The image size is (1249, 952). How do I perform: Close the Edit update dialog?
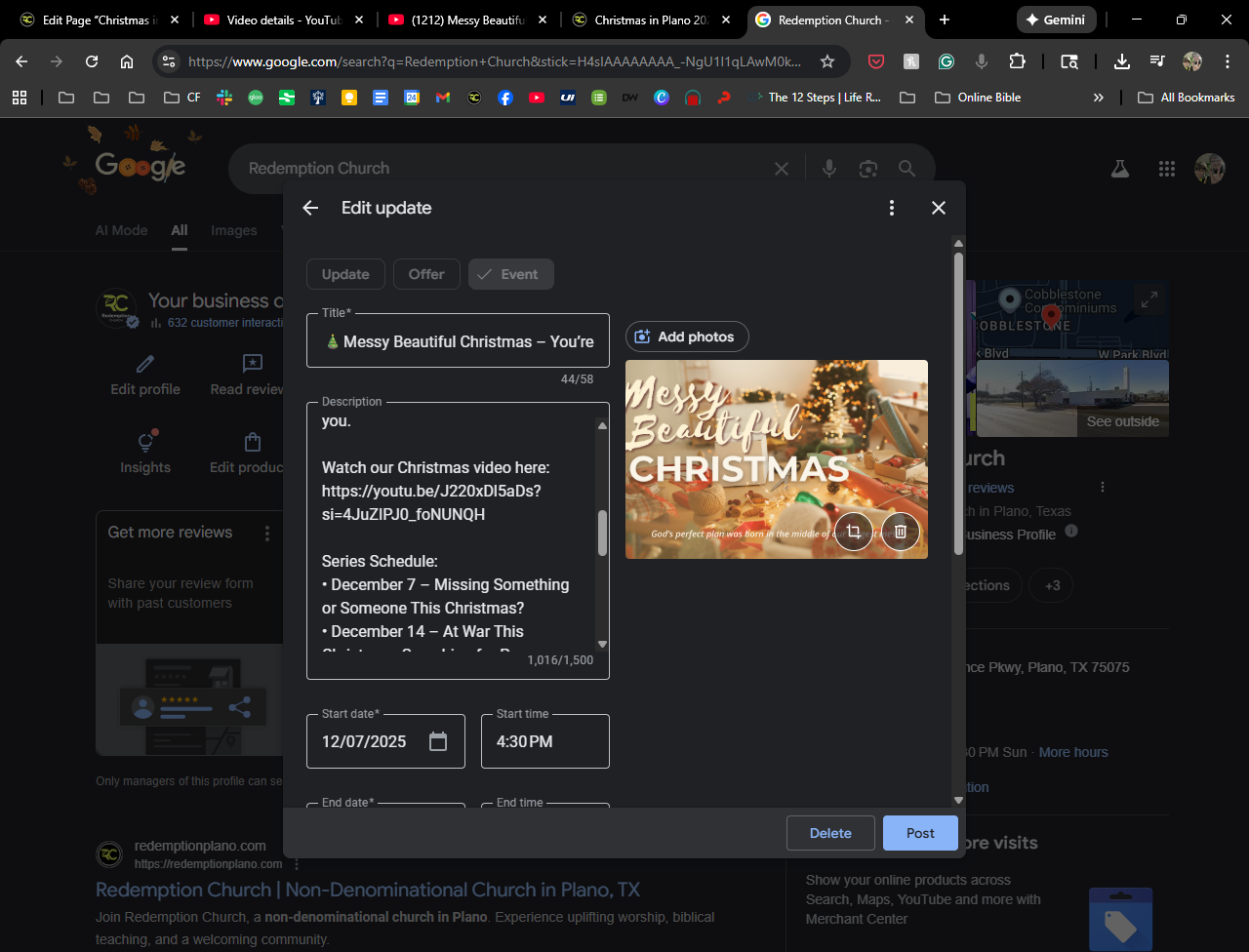[x=939, y=208]
